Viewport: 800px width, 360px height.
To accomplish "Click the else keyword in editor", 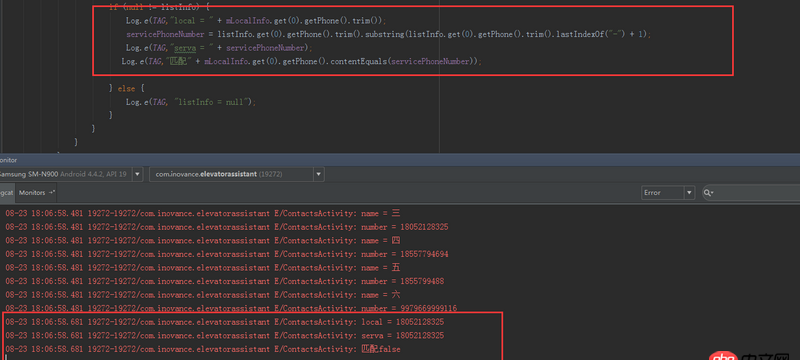I will [x=126, y=89].
